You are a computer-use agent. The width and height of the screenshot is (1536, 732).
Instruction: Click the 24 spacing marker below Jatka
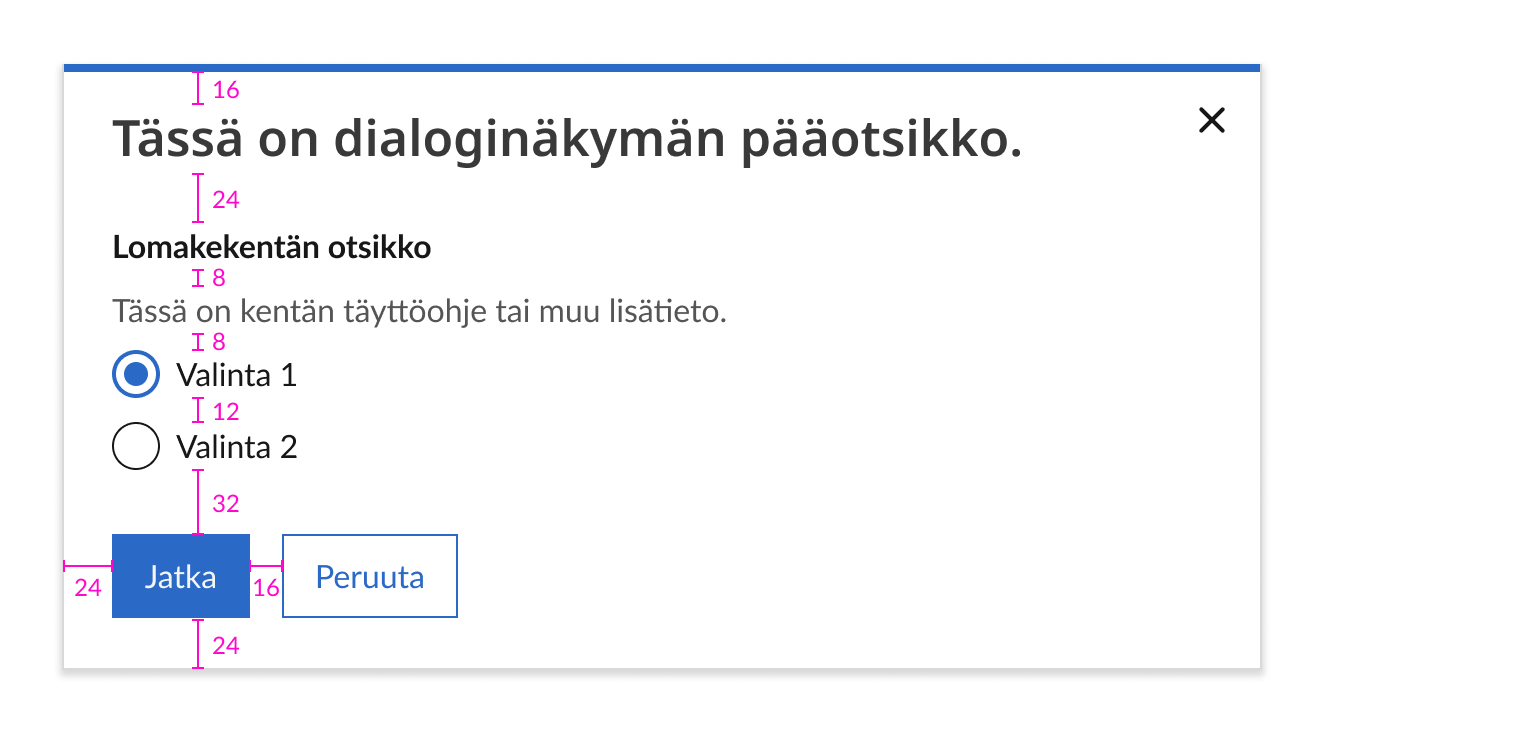(x=225, y=645)
